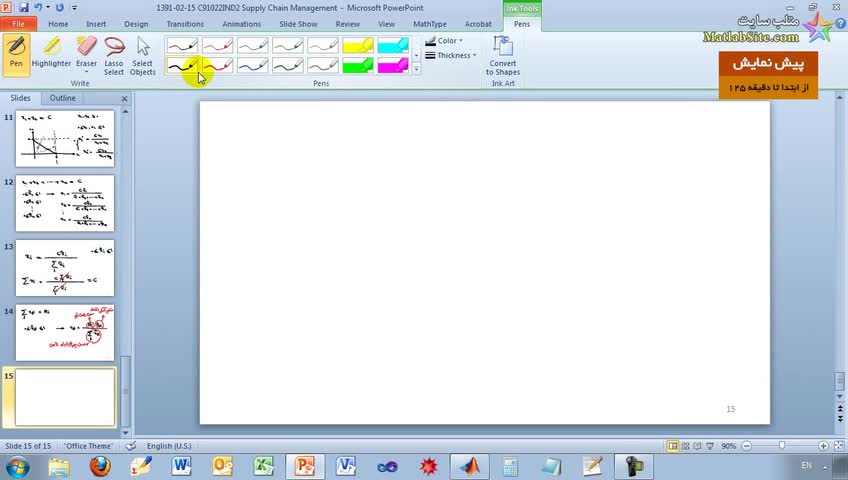Toggle Normal view button in status bar

coord(672,446)
